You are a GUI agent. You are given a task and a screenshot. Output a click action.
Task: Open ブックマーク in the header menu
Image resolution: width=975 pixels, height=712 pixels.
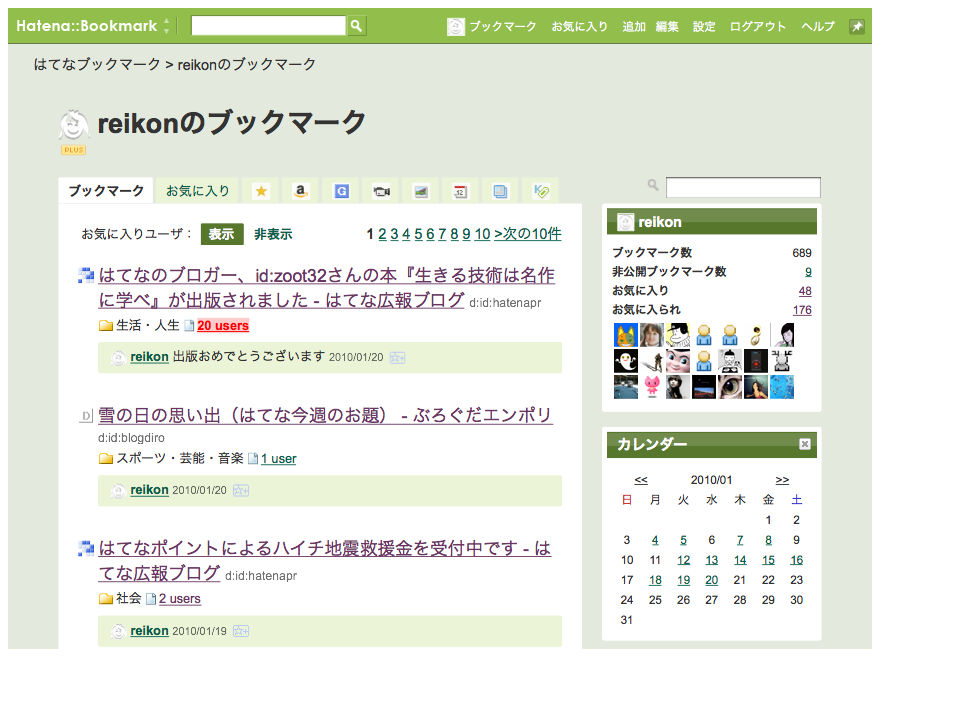(x=502, y=26)
